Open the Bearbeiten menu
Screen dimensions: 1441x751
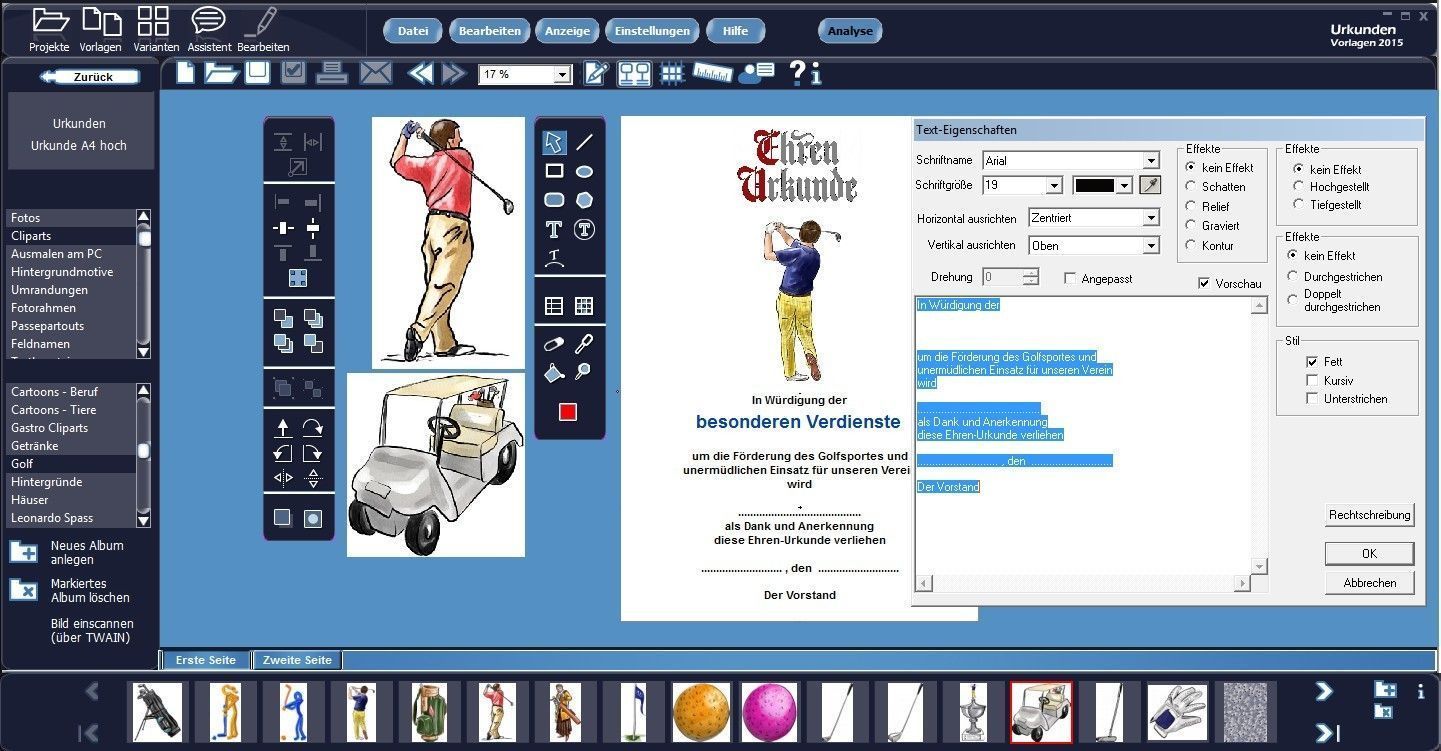489,31
